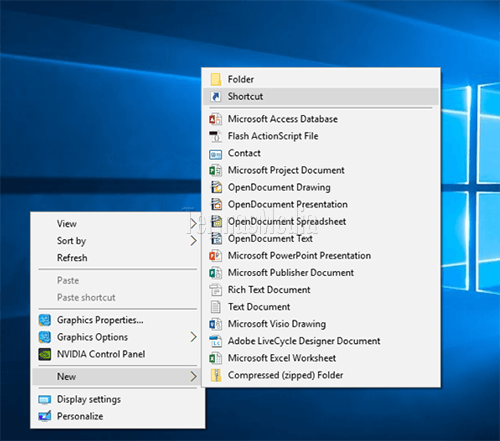The image size is (500, 441).
Task: Select OpenDocument Presentation text
Action: click(x=288, y=204)
